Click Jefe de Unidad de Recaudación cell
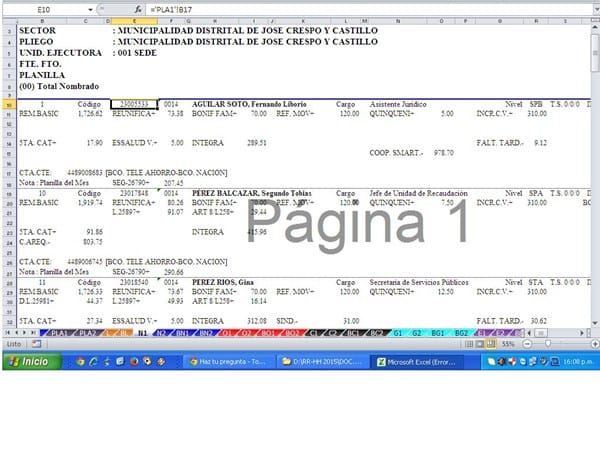 (418, 193)
